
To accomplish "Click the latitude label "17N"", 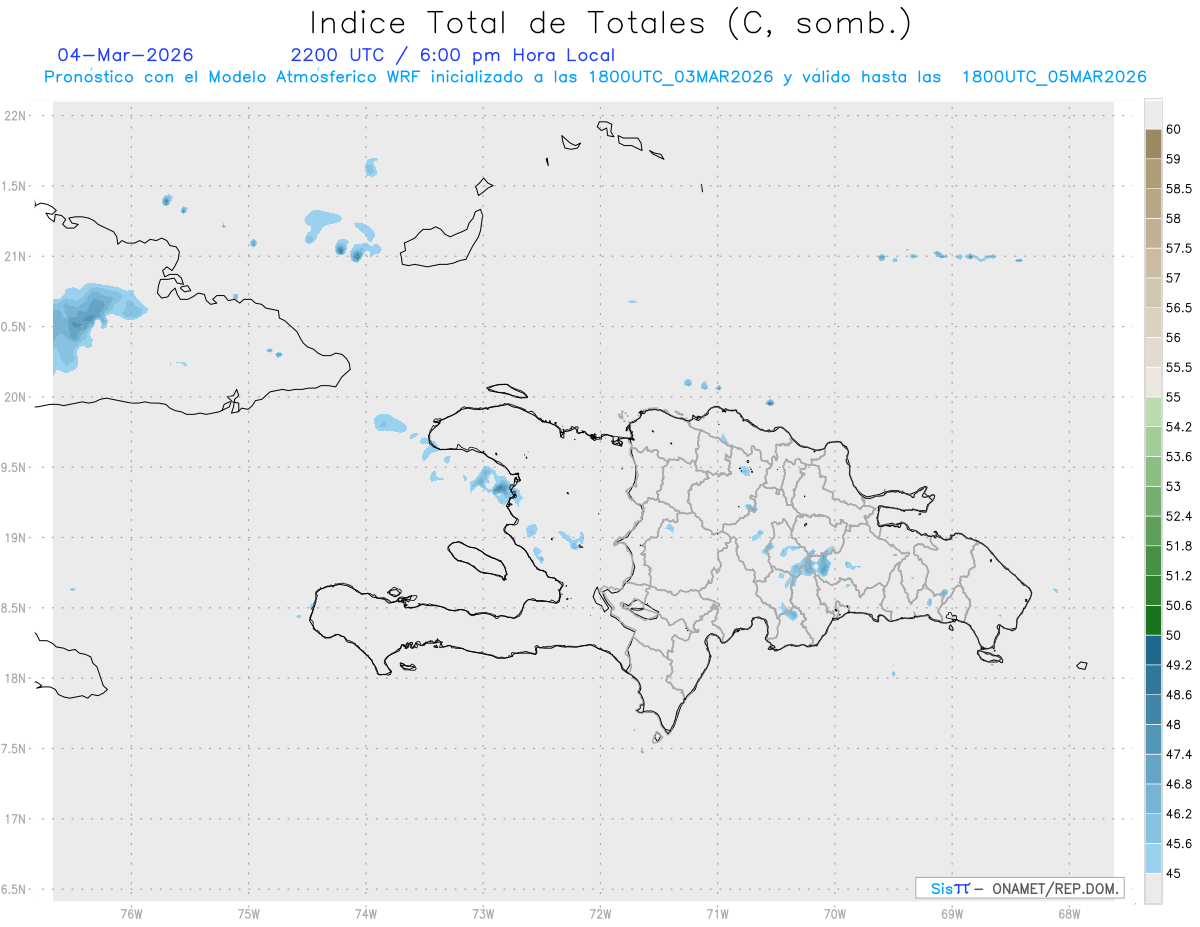I will click(x=16, y=819).
